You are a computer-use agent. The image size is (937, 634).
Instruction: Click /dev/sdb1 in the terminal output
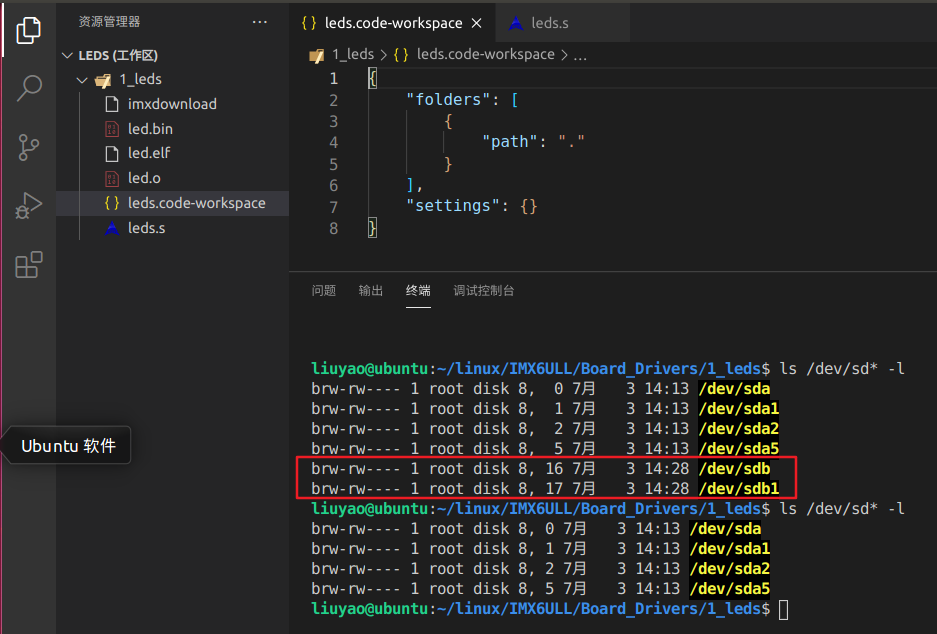tap(739, 489)
